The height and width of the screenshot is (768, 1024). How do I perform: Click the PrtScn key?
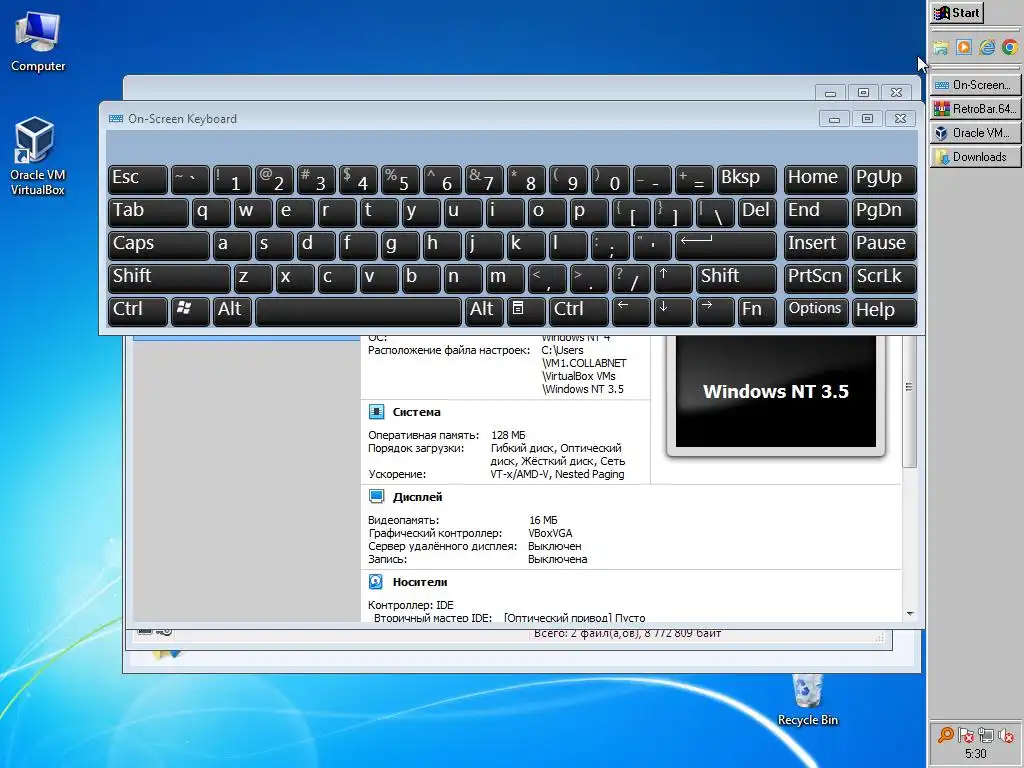[816, 278]
